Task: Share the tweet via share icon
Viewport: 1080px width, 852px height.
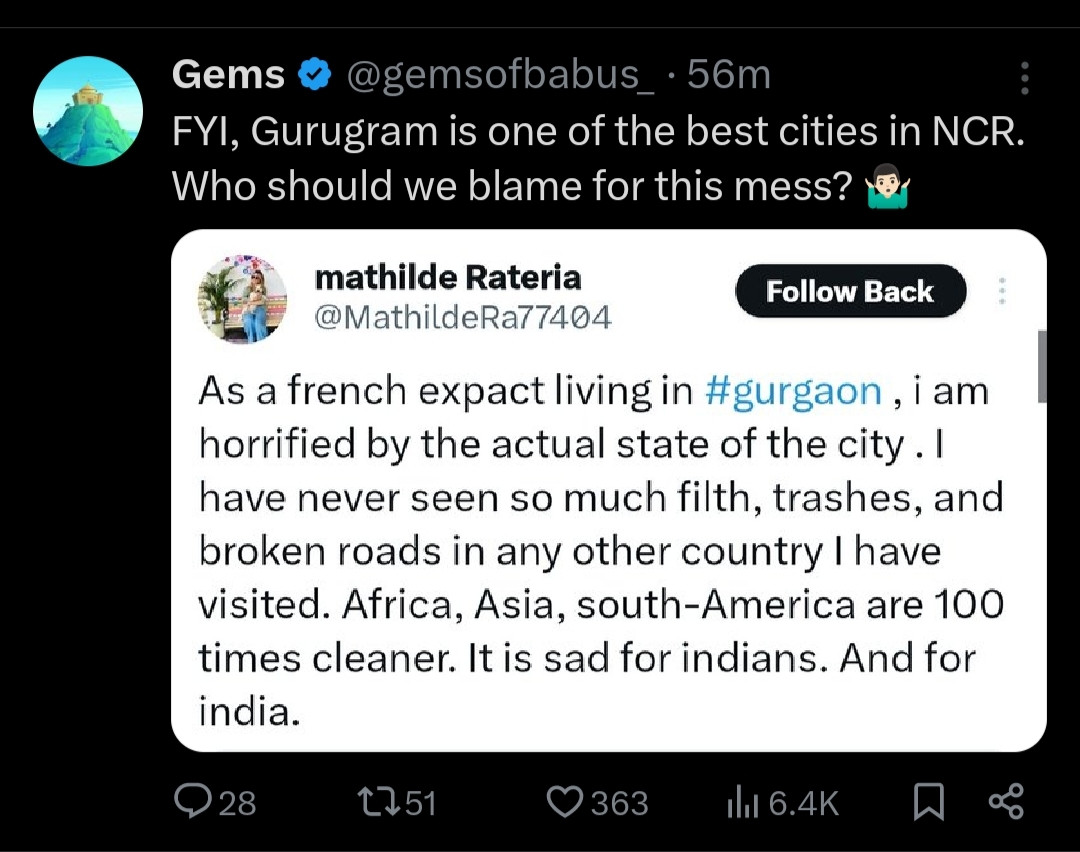Action: pyautogui.click(x=1006, y=802)
